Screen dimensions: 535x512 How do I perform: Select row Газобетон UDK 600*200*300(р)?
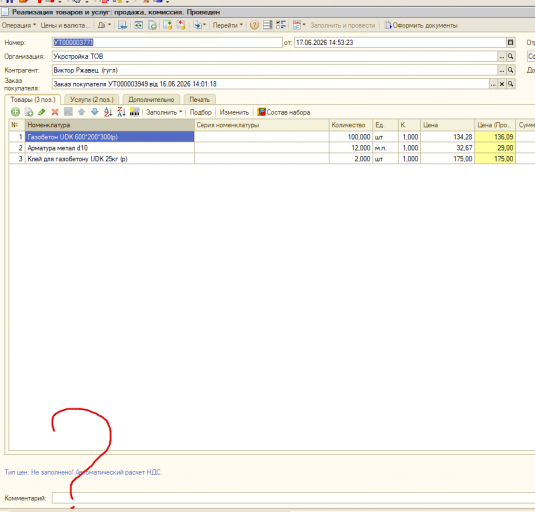(x=110, y=137)
